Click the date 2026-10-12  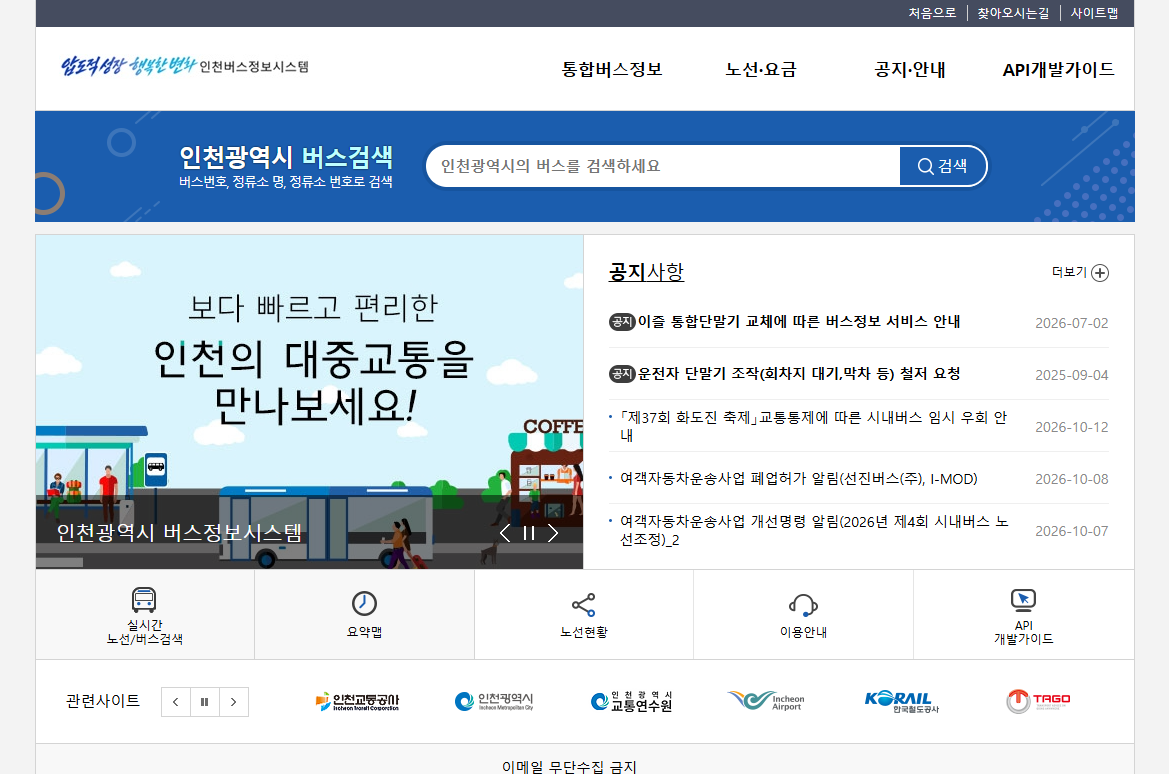[1071, 427]
